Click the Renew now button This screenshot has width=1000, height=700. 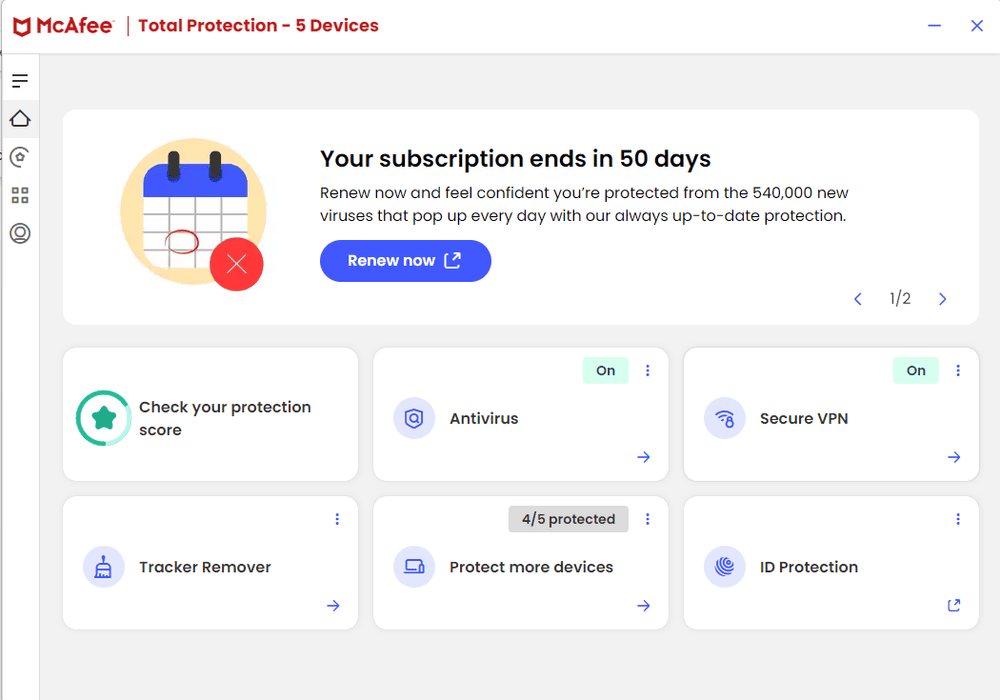[x=406, y=261]
